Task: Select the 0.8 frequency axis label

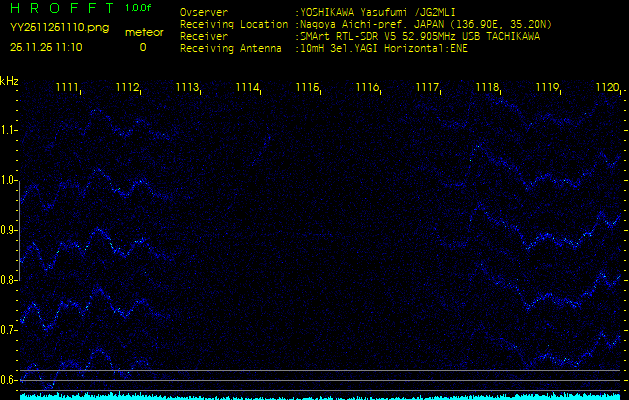Action: point(9,280)
